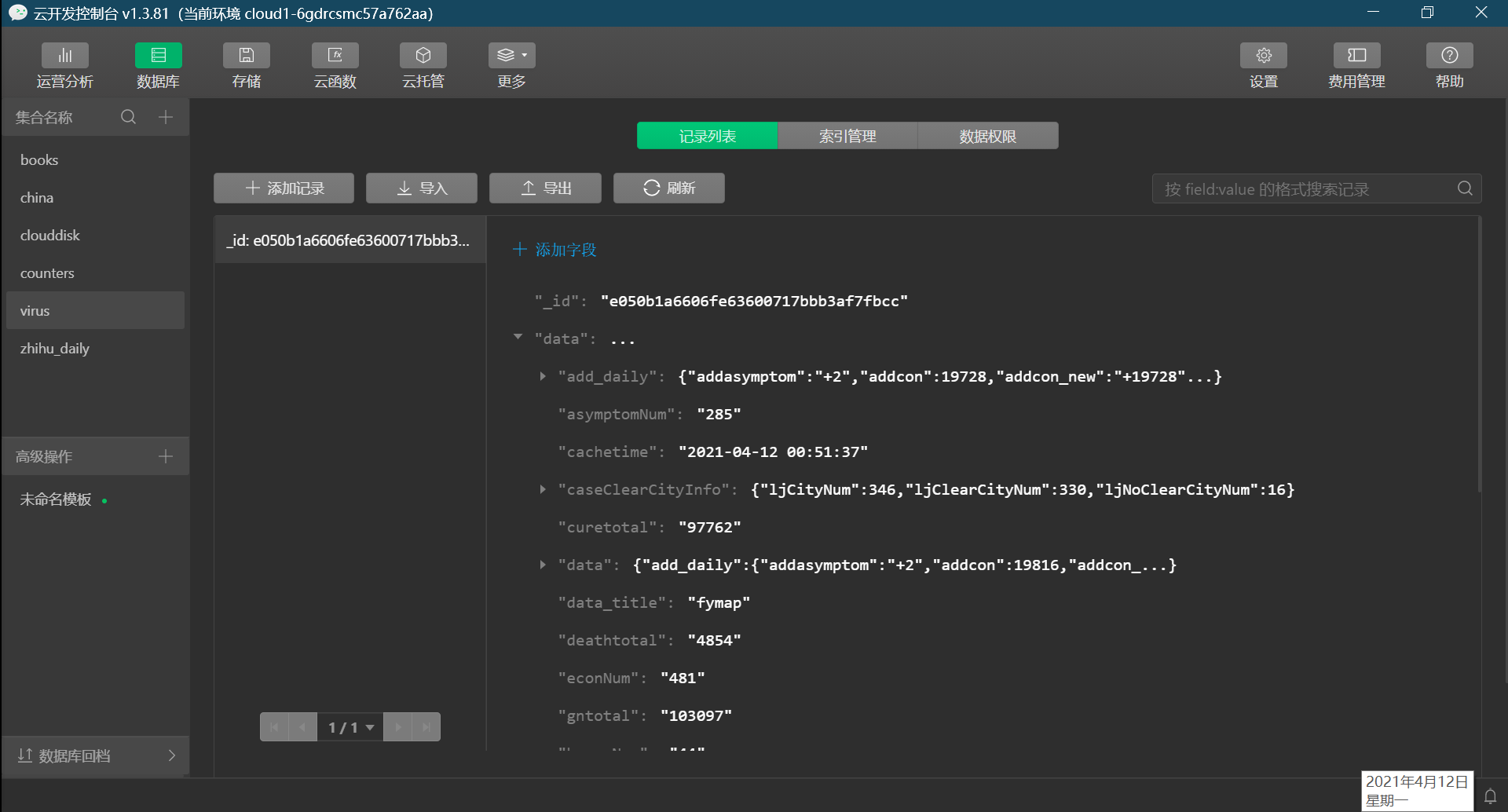Click the search icon in record search box

(x=1465, y=188)
